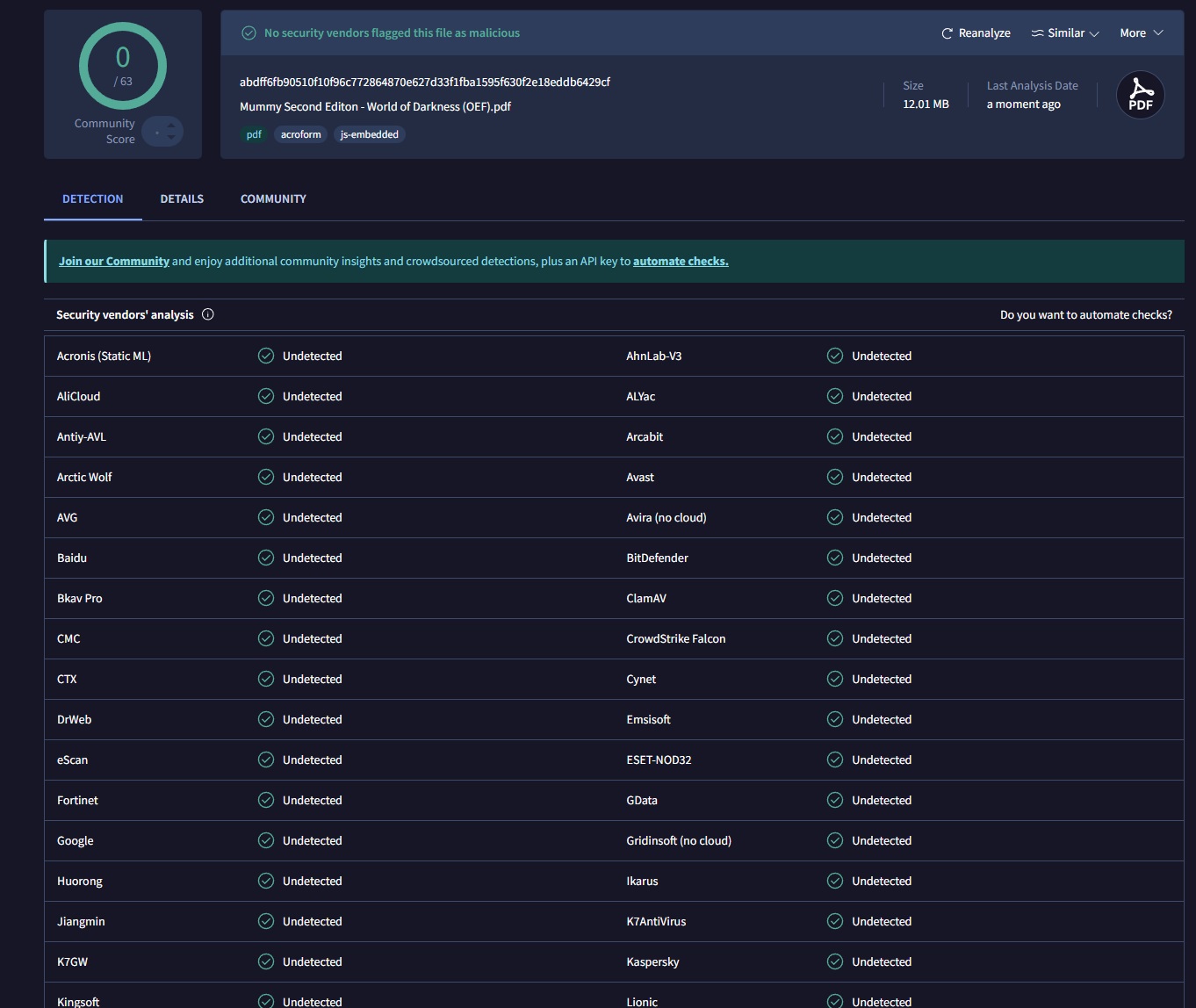The image size is (1196, 1008).
Task: Click the Jiangmin vendor name
Action: tap(81, 921)
